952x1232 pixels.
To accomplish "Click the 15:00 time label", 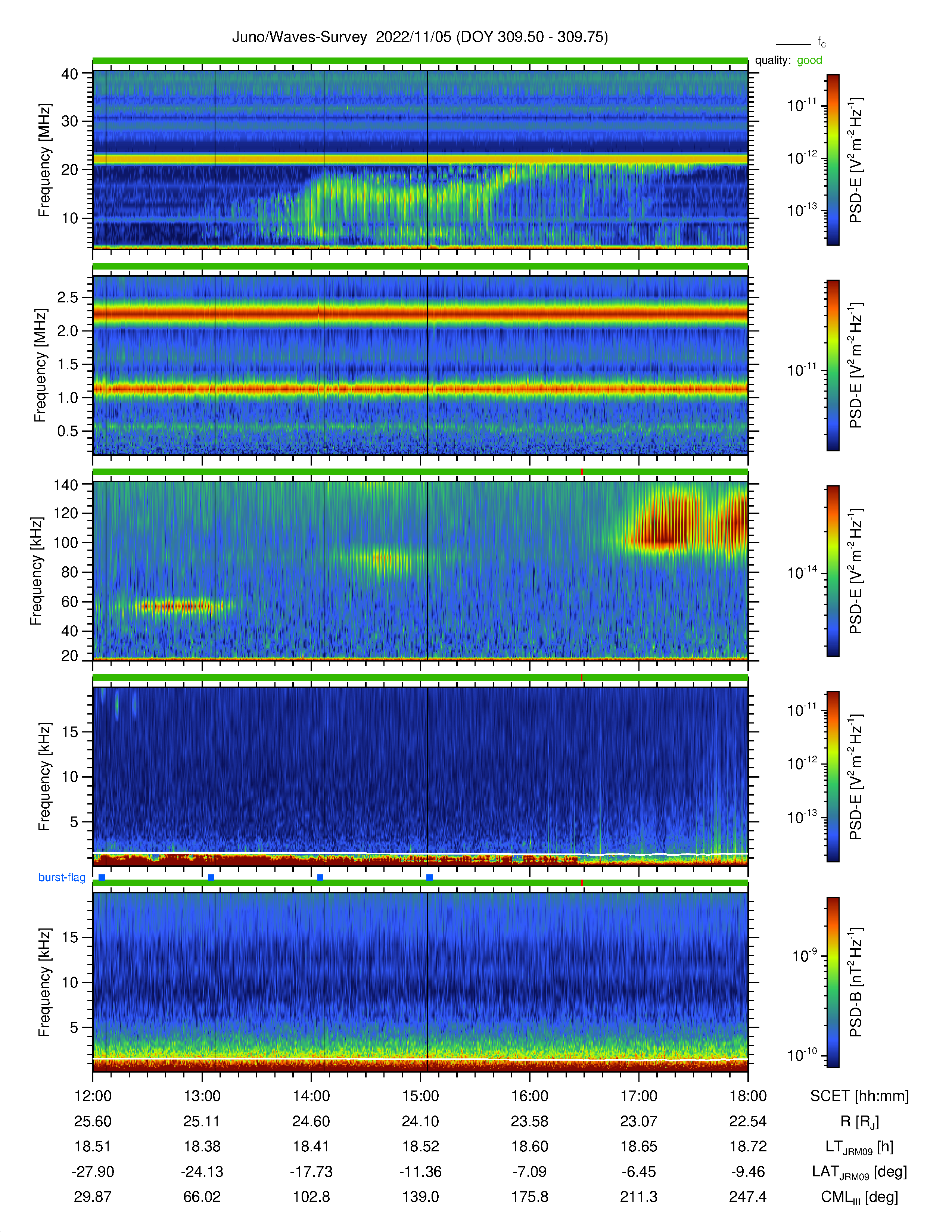I will 420,1095.
